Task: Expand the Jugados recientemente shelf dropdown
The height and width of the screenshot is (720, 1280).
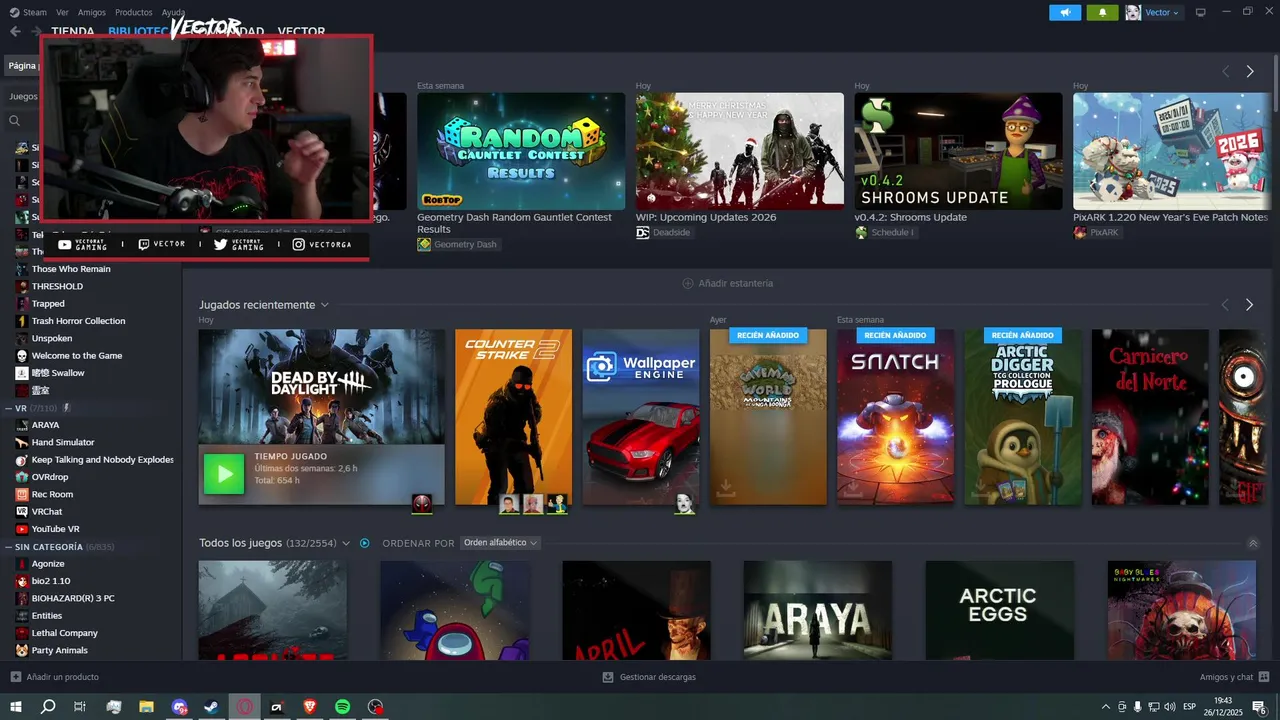Action: point(325,305)
